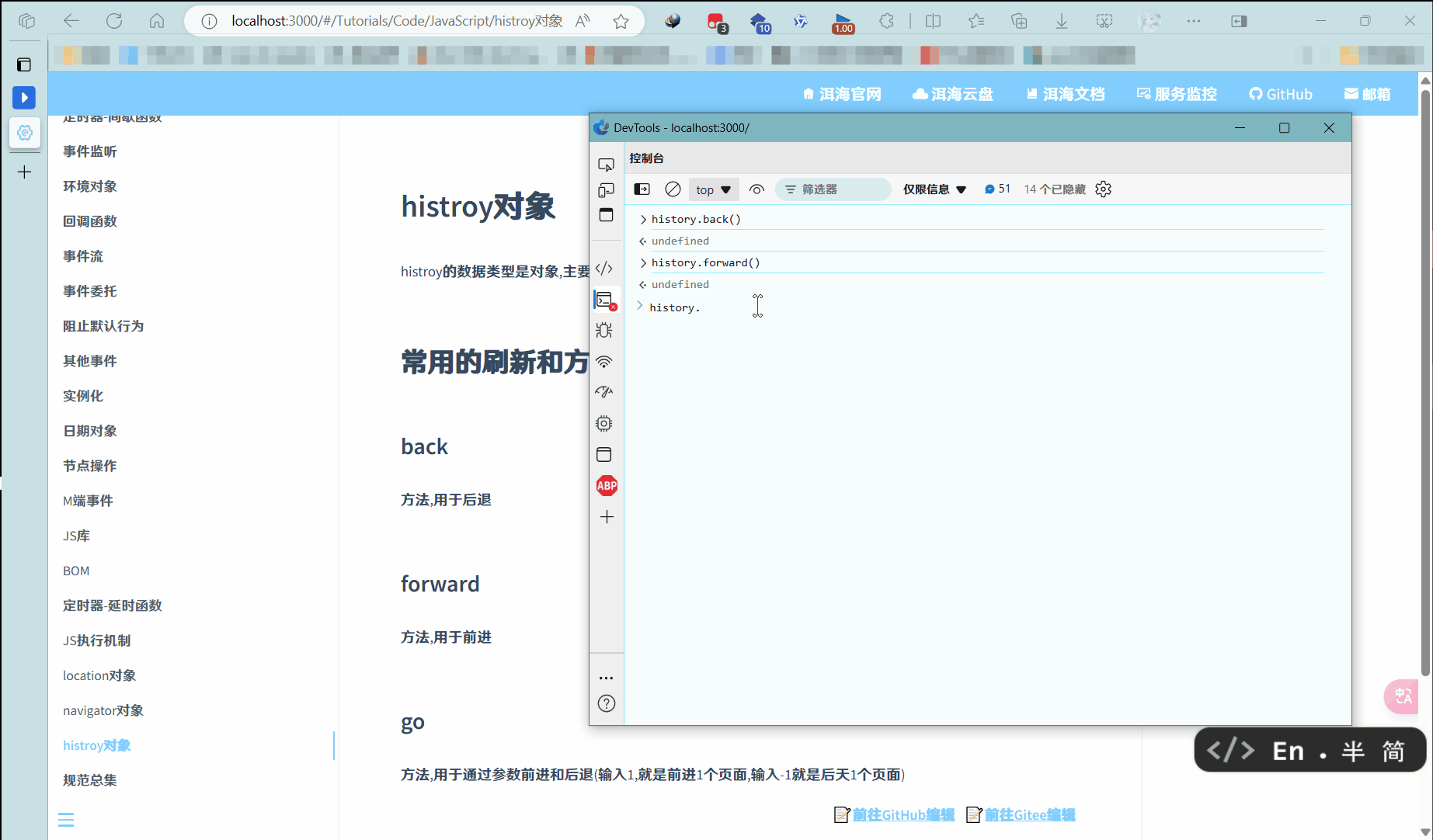Open 邮箱 nav link
Screen dimensions: 1433x840
pos(1368,94)
